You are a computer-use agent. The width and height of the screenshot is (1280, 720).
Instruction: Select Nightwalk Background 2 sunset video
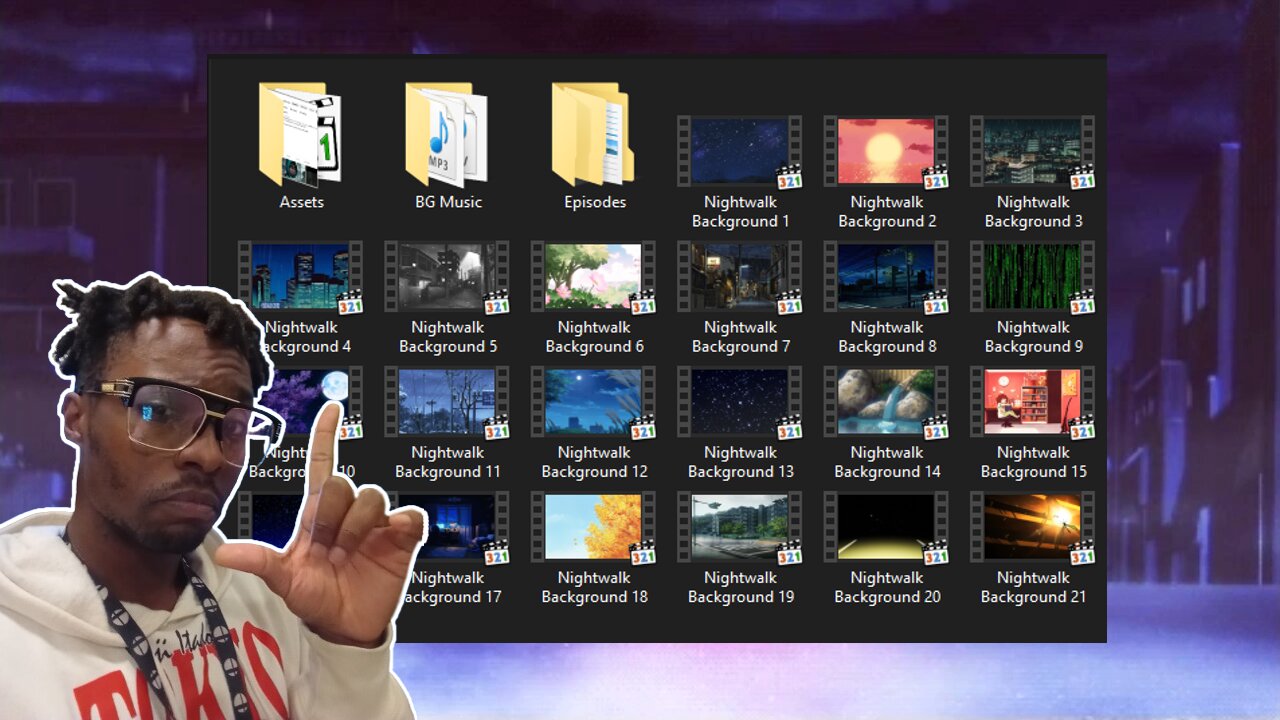tap(886, 151)
